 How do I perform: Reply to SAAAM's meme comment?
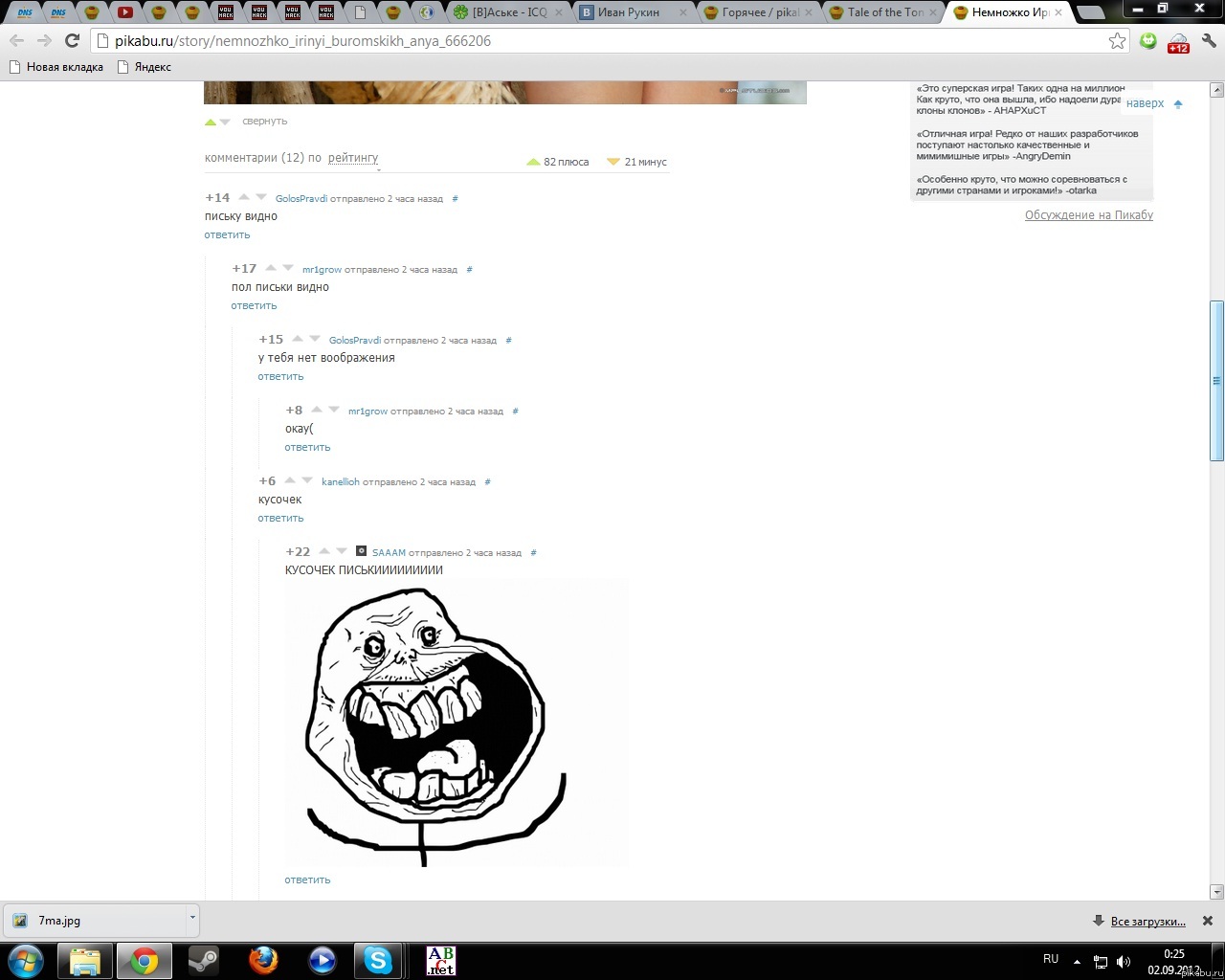[x=307, y=880]
